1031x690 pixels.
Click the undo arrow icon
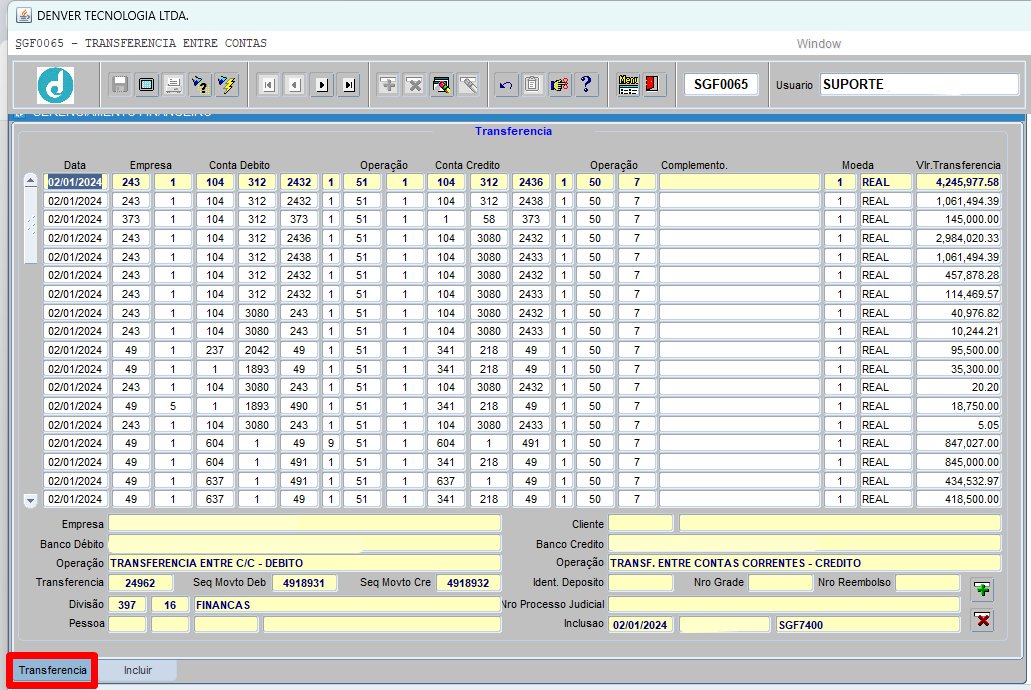506,85
